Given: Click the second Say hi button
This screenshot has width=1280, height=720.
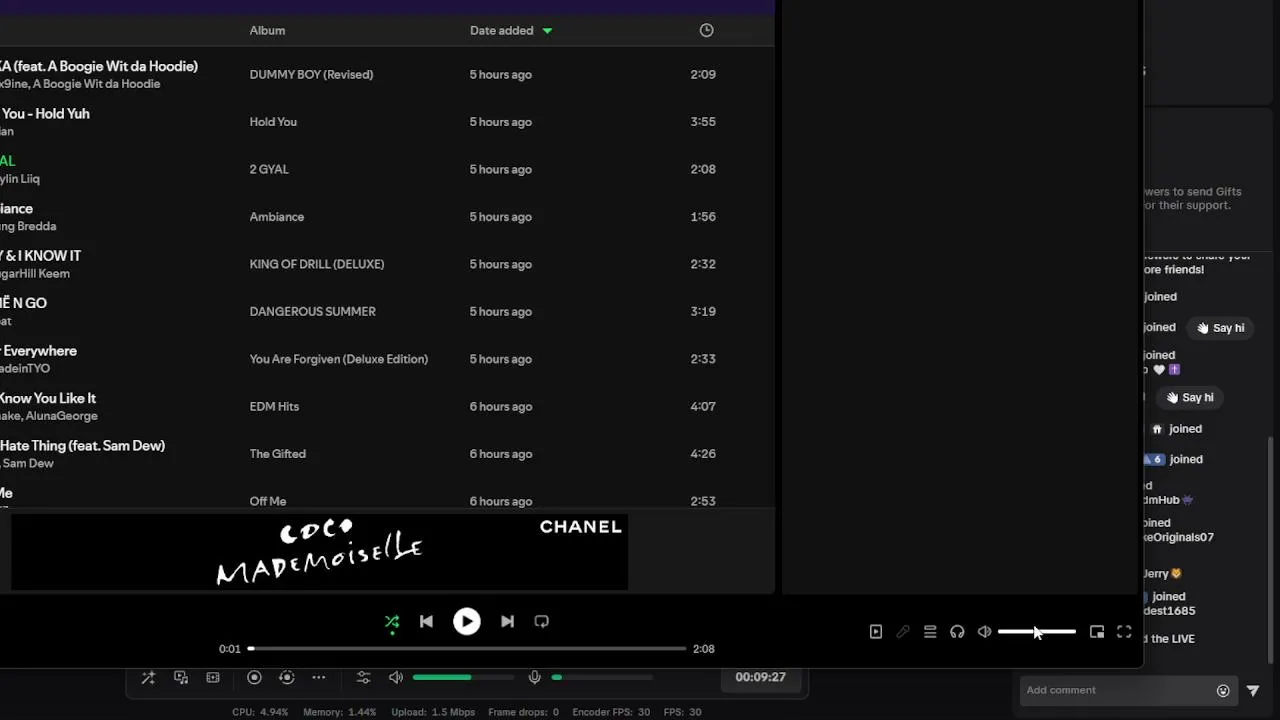Looking at the screenshot, I should click(1189, 397).
